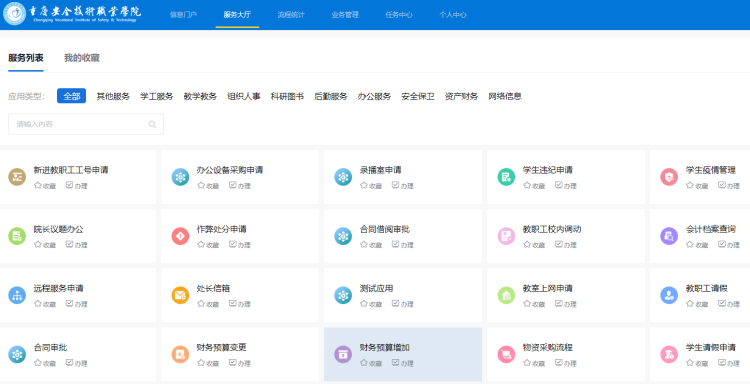
Task: Click the 教室上网申请 green icon
Action: pyautogui.click(x=506, y=295)
